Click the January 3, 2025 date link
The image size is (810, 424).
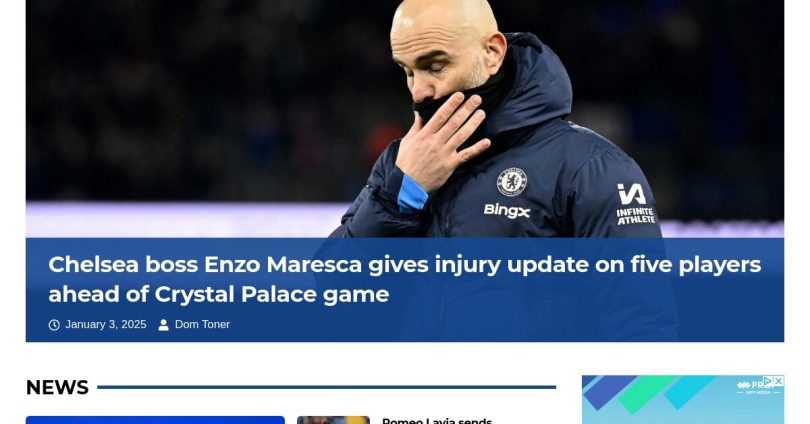tap(105, 324)
